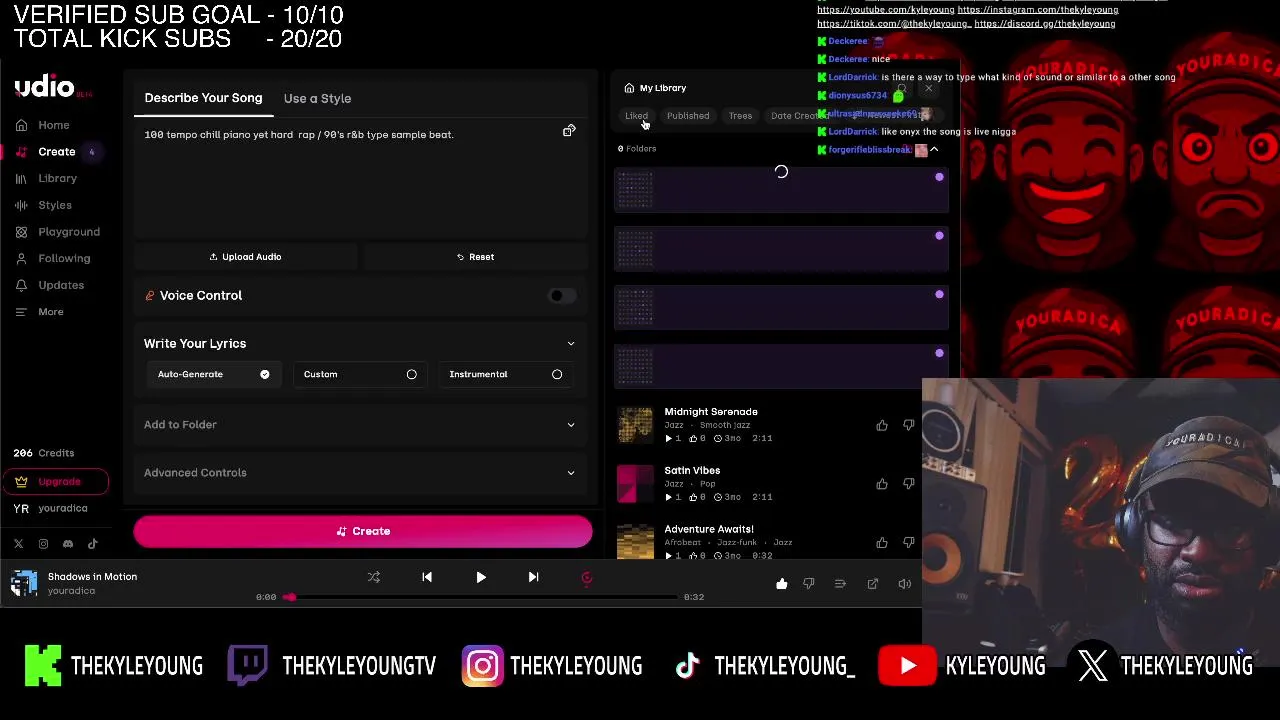The image size is (1280, 720).
Task: Open the X social icon in sidebar
Action: (18, 544)
